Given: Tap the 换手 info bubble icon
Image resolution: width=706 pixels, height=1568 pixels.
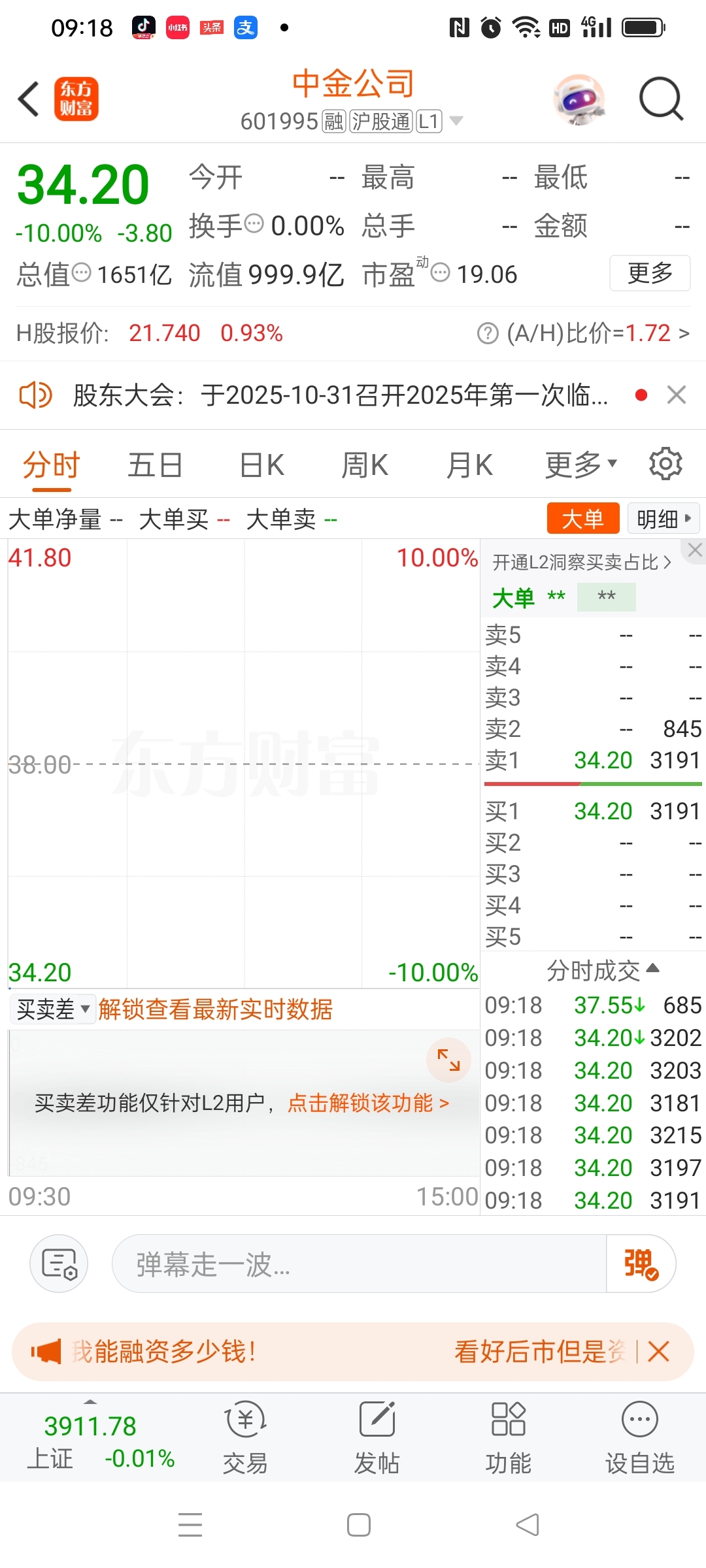Looking at the screenshot, I should pyautogui.click(x=254, y=223).
